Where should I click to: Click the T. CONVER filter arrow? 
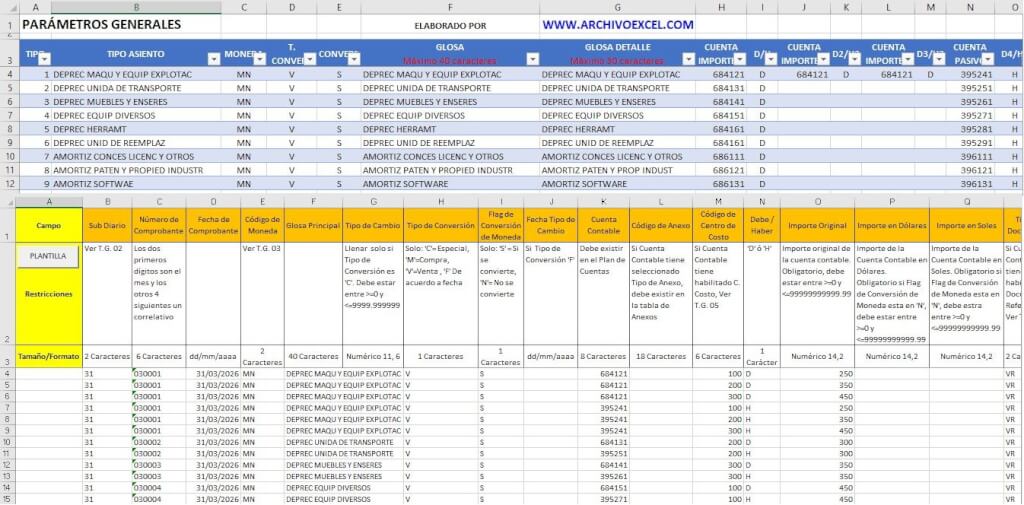pyautogui.click(x=308, y=60)
